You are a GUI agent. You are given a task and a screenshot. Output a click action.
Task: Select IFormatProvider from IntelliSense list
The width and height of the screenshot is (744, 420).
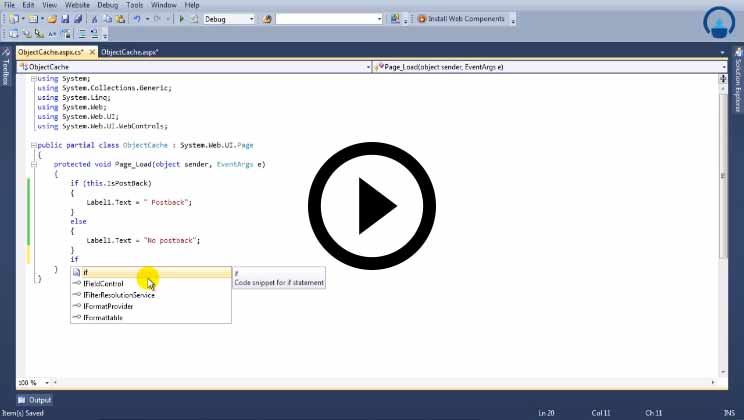[108, 306]
